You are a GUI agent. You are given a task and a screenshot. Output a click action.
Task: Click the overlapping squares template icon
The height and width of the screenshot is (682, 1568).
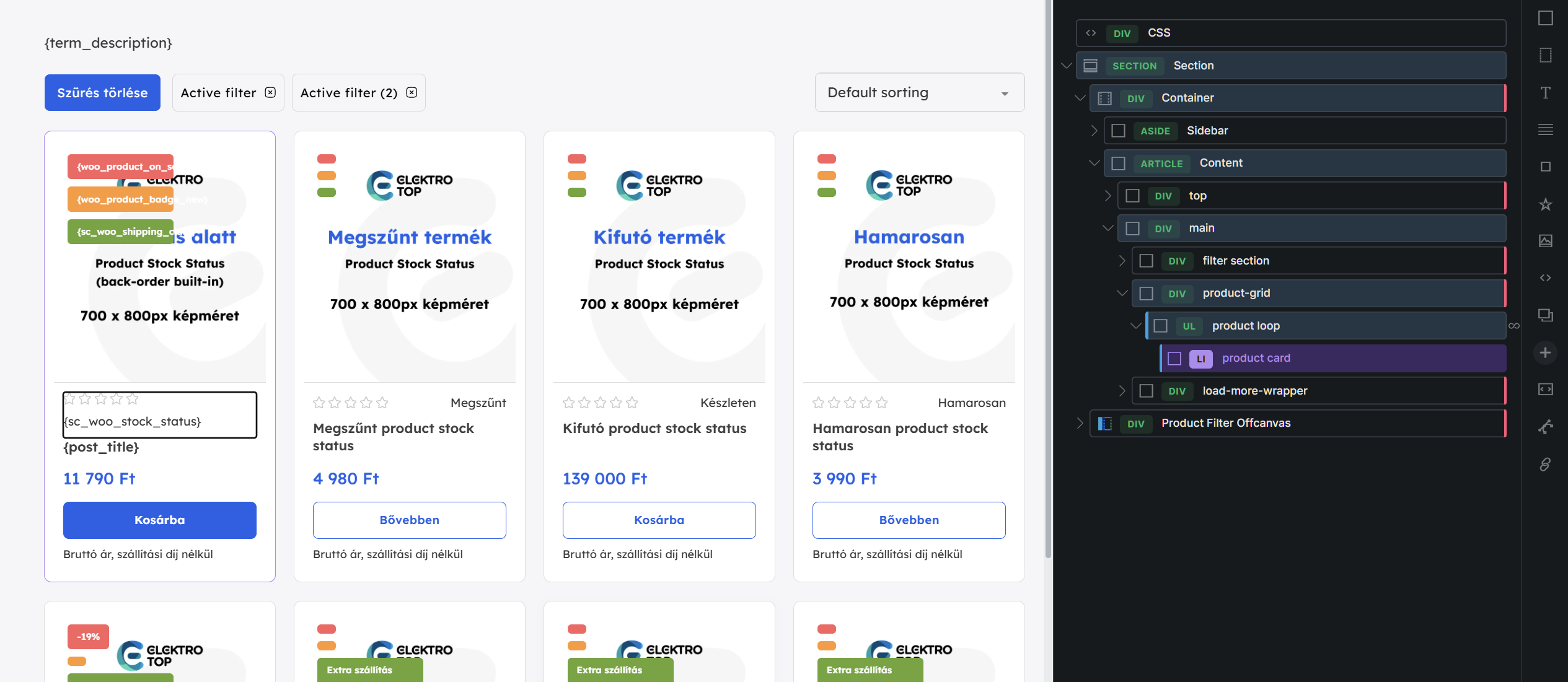pyautogui.click(x=1545, y=315)
